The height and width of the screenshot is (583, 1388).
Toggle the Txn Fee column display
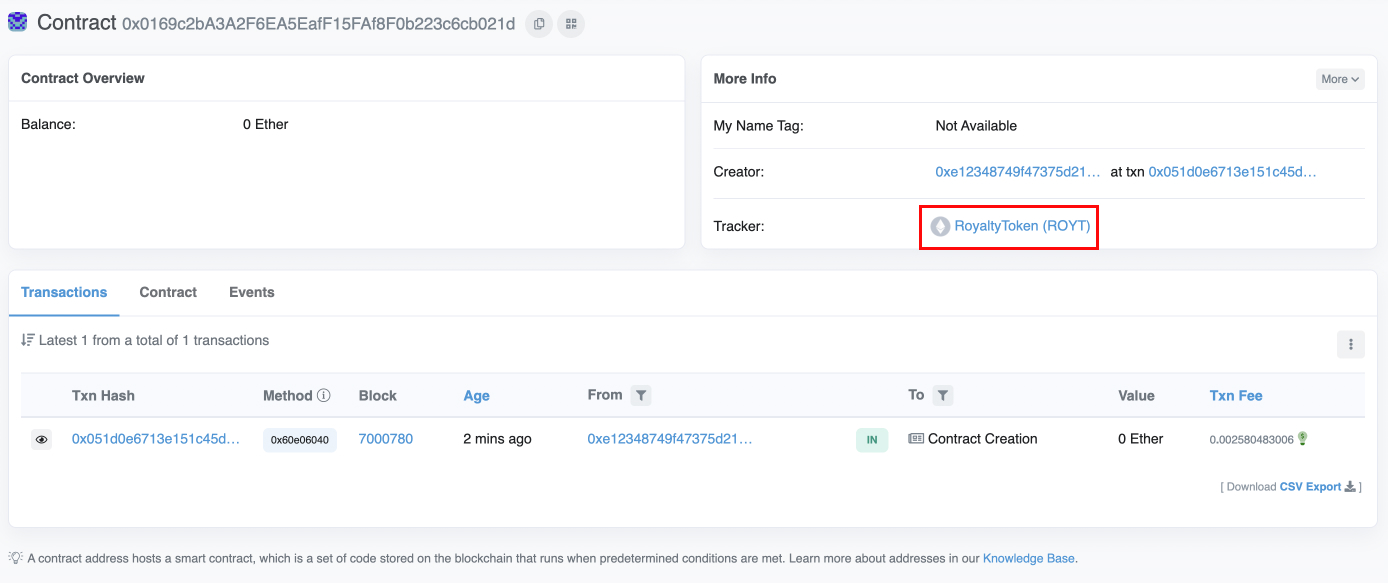pyautogui.click(x=1236, y=396)
